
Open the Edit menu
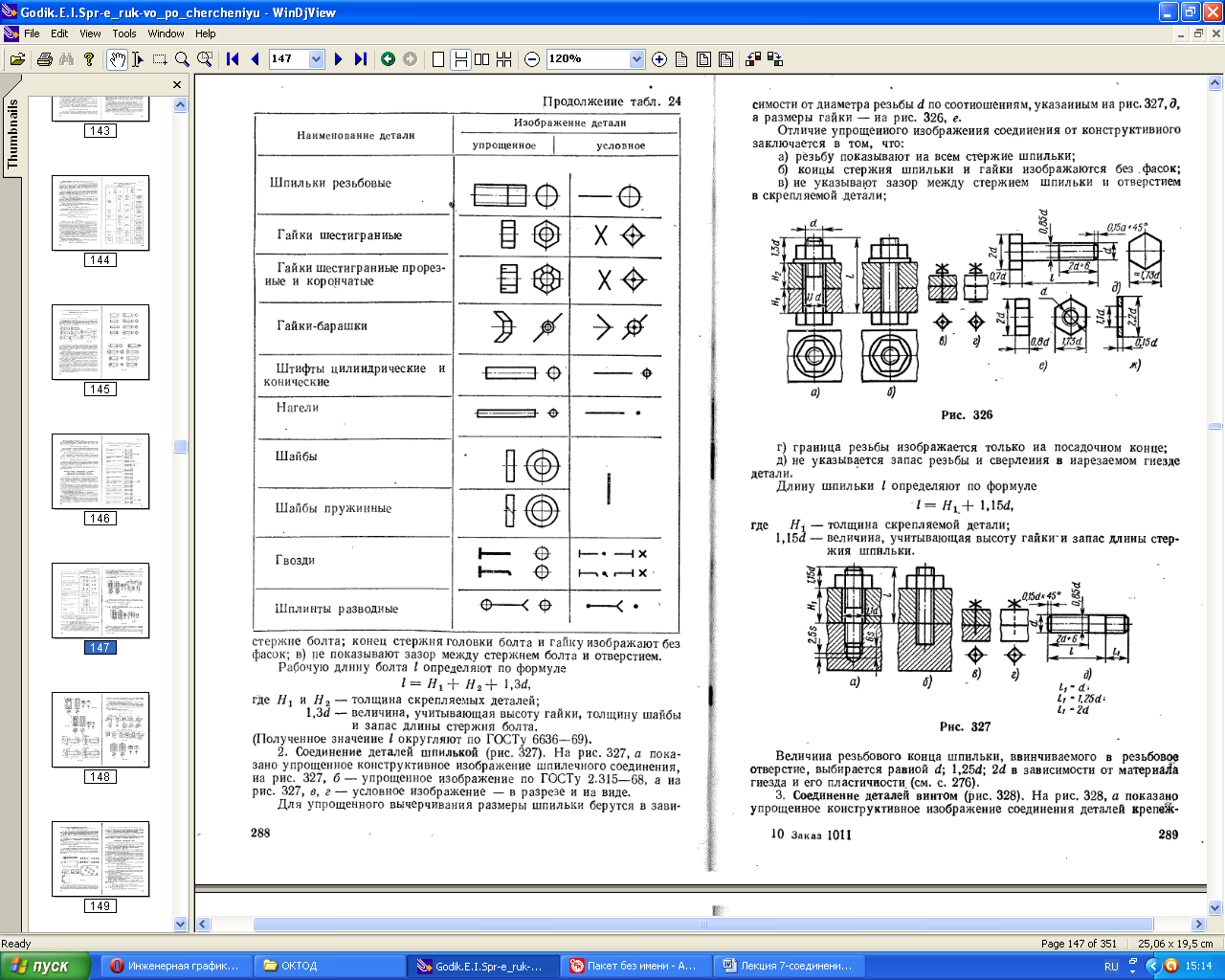[x=59, y=33]
